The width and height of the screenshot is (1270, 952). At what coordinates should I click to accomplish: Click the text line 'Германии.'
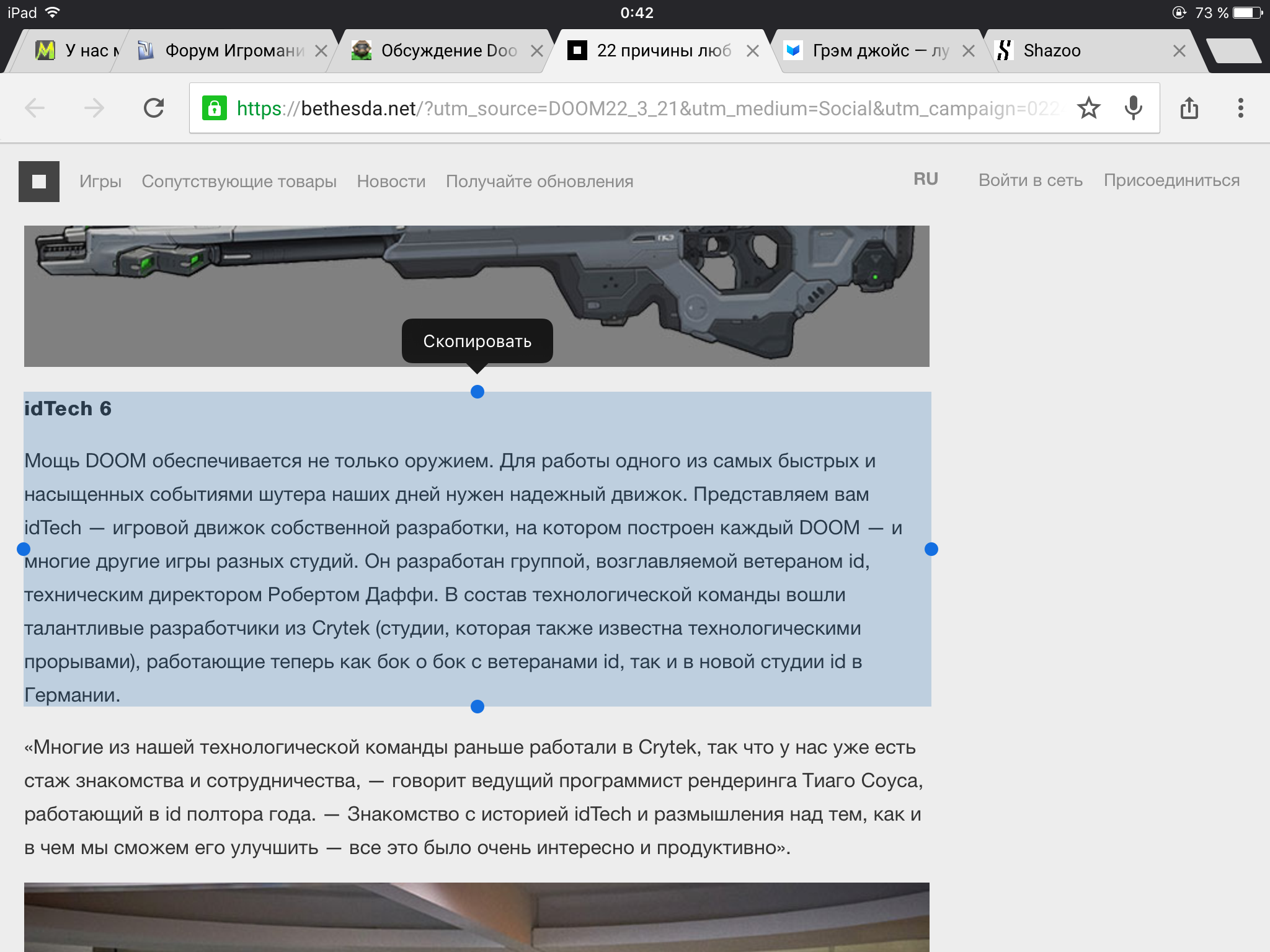click(73, 695)
